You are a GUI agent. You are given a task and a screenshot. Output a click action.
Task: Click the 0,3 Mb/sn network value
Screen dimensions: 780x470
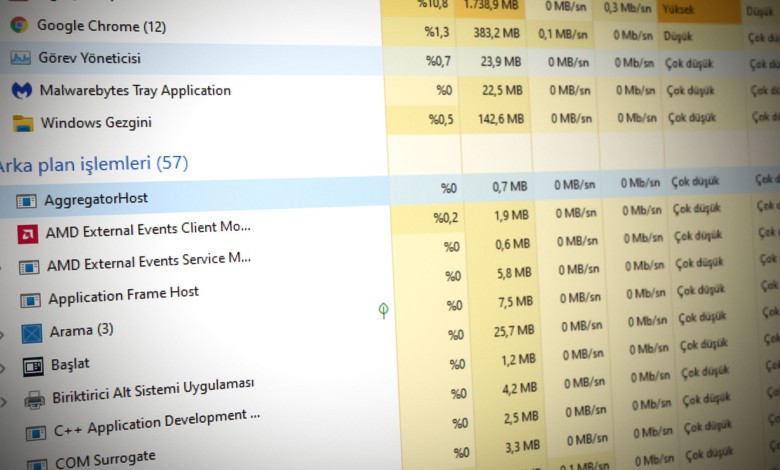pyautogui.click(x=627, y=7)
